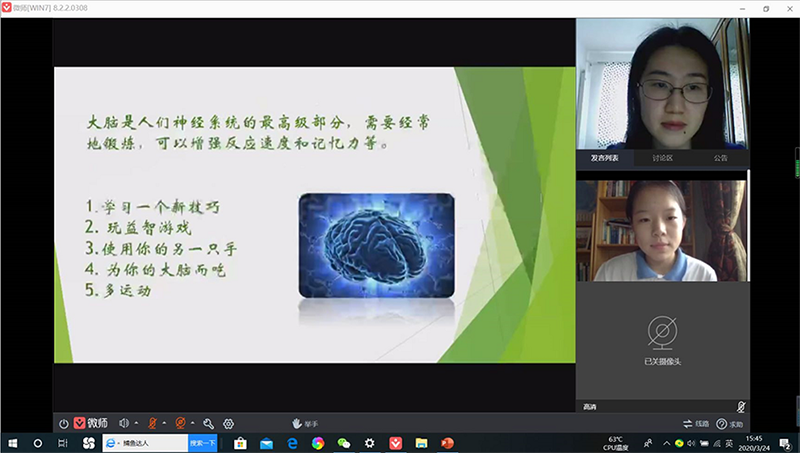The width and height of the screenshot is (800, 453).
Task: Click the 求助 help icon
Action: (729, 423)
